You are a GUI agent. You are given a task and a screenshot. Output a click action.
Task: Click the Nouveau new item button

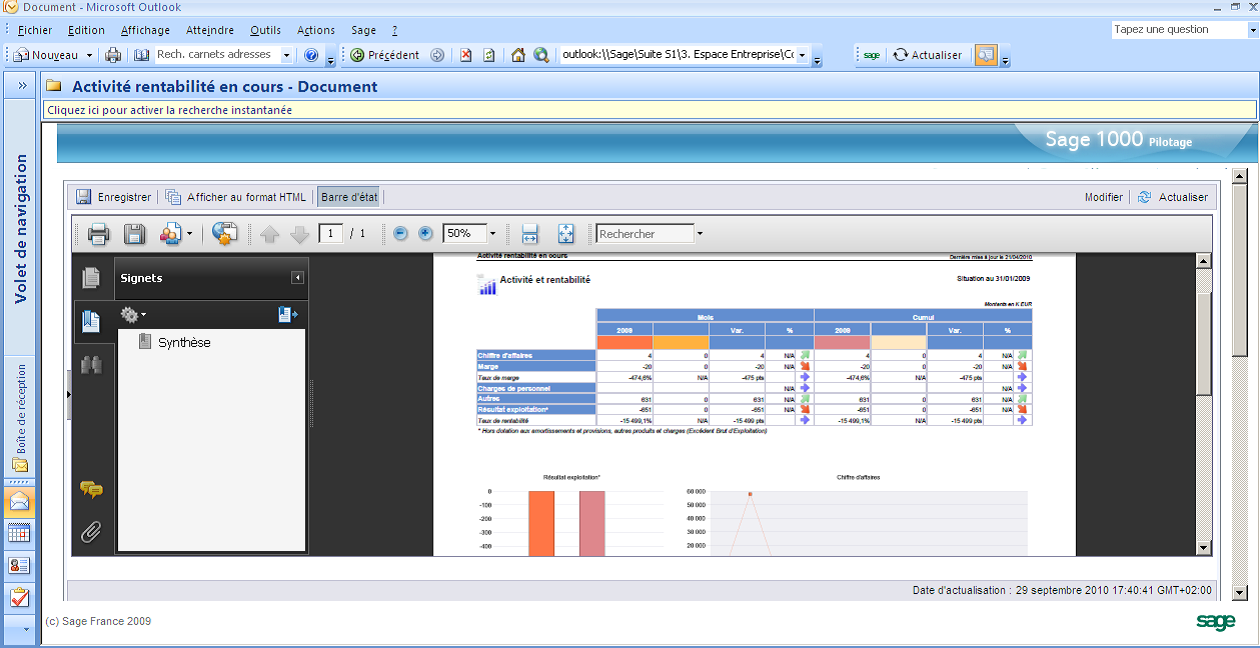[x=45, y=55]
